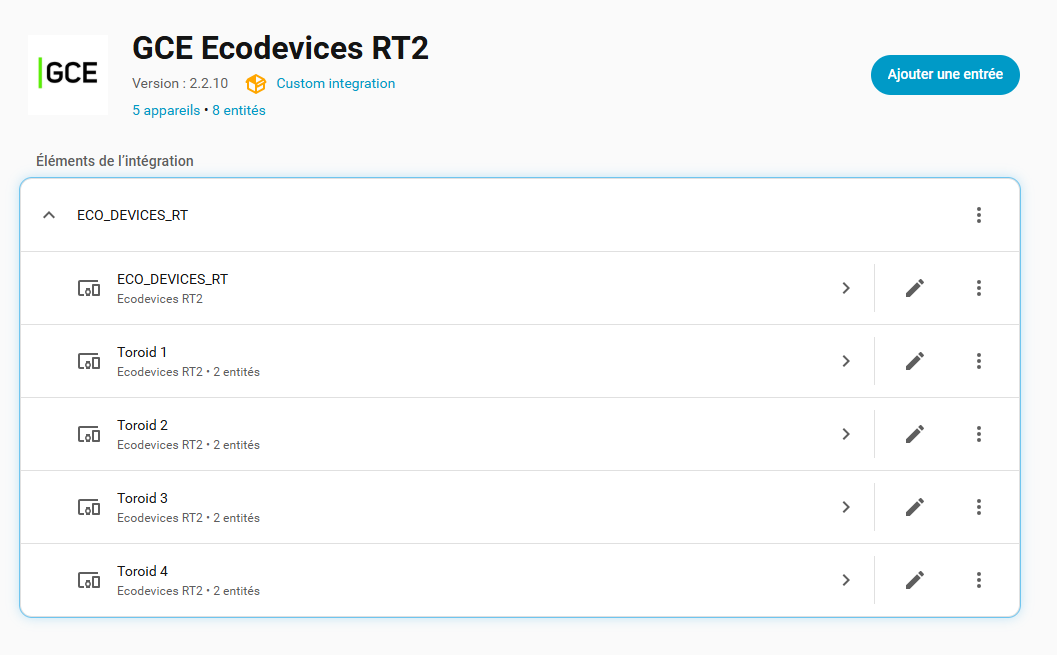Open Toroid 1 details via right chevron
The width and height of the screenshot is (1057, 655).
(846, 361)
